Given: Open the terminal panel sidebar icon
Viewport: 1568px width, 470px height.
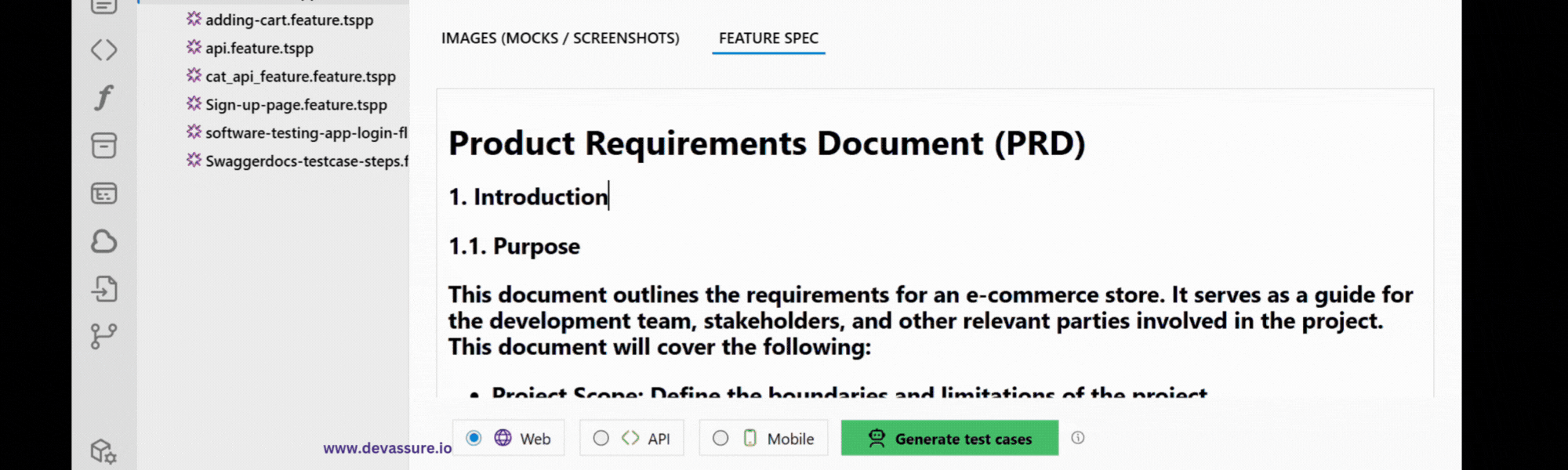Looking at the screenshot, I should pyautogui.click(x=103, y=193).
